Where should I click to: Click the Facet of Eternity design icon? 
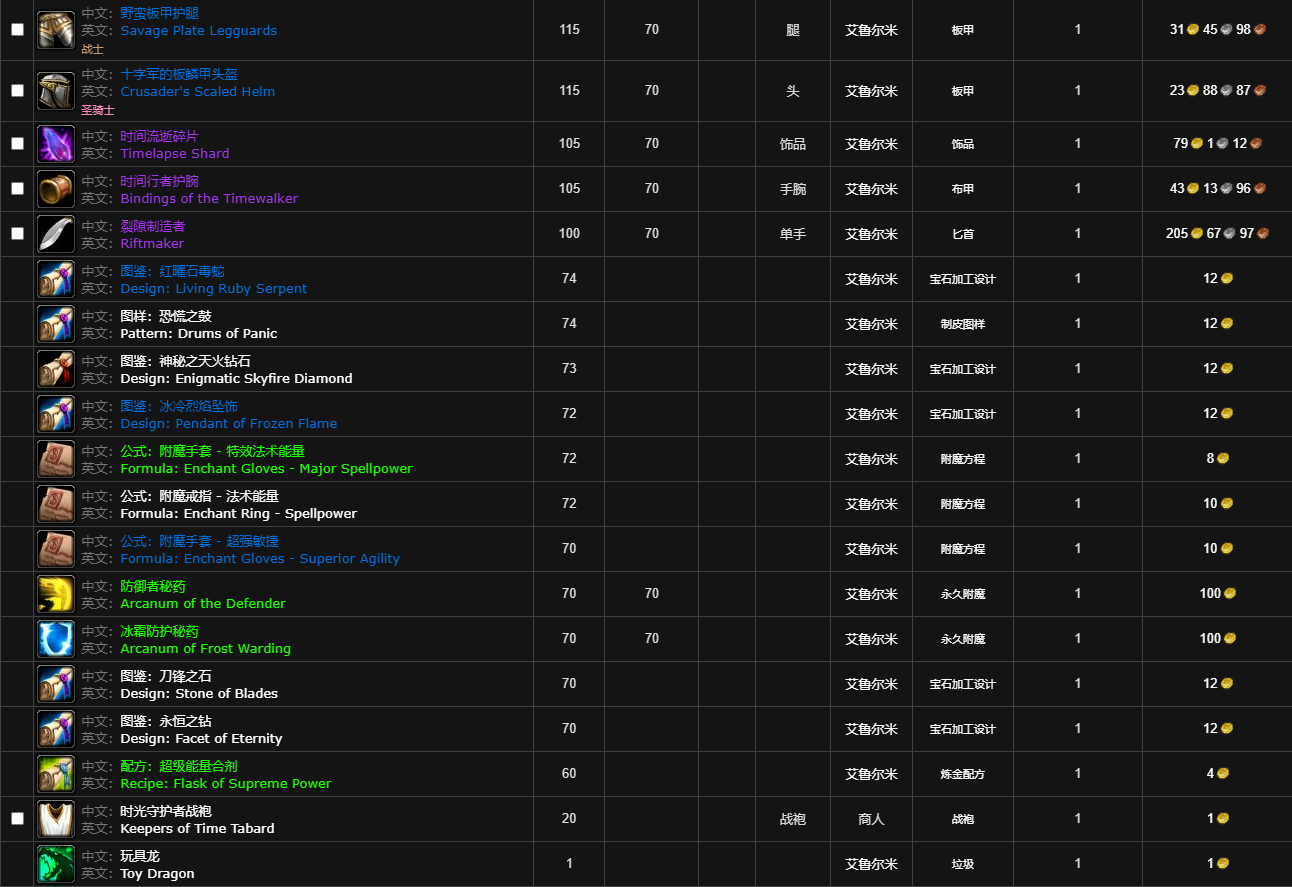(x=55, y=729)
